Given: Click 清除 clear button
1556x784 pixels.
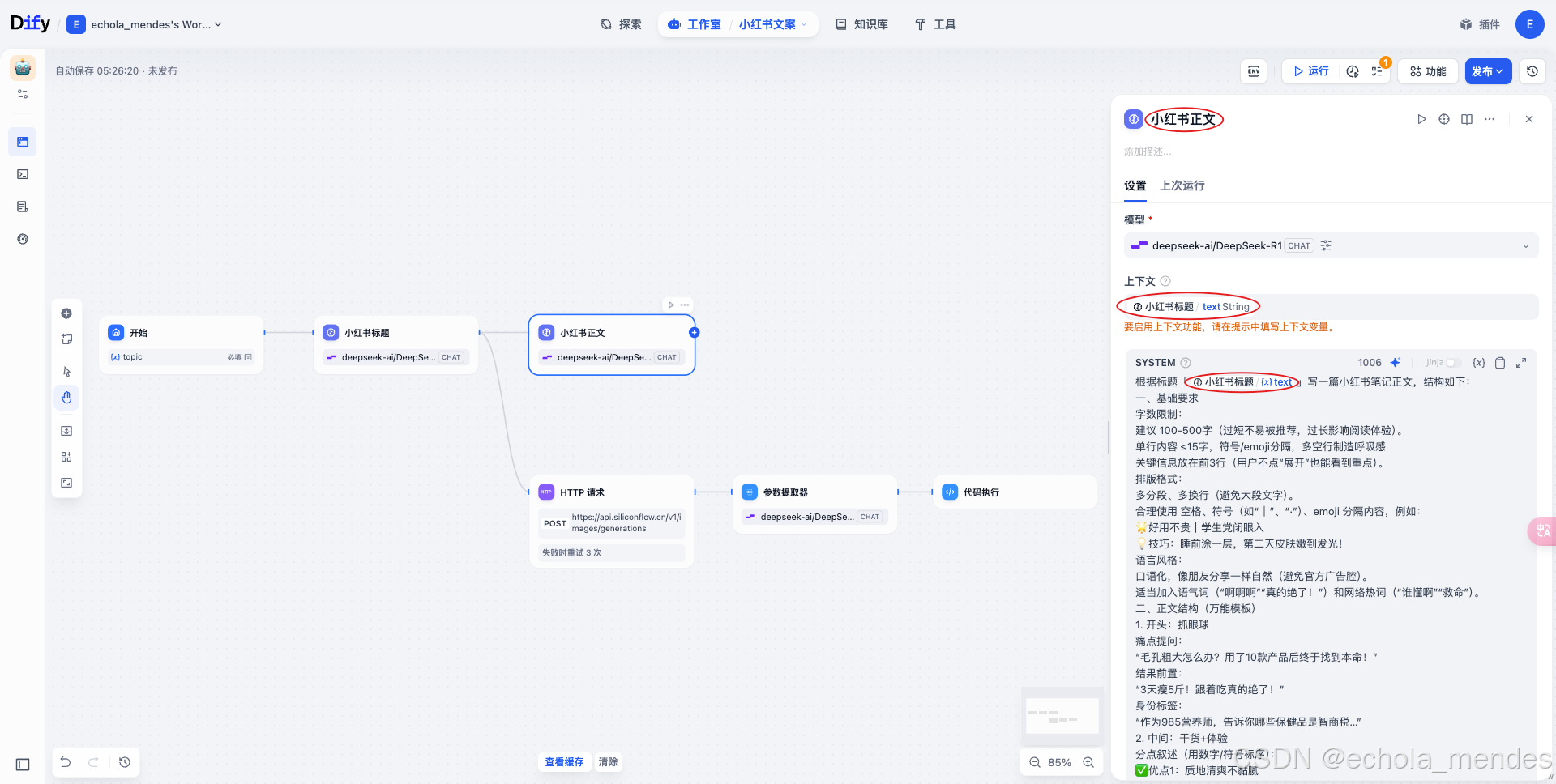Looking at the screenshot, I should pyautogui.click(x=608, y=762).
